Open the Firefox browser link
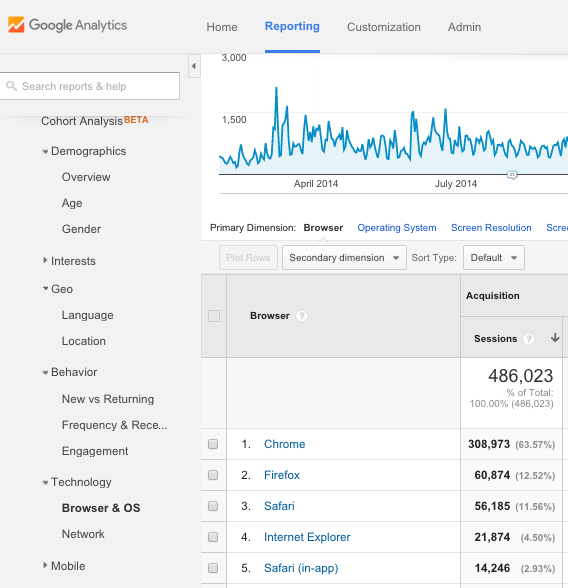Image resolution: width=568 pixels, height=588 pixels. point(282,475)
